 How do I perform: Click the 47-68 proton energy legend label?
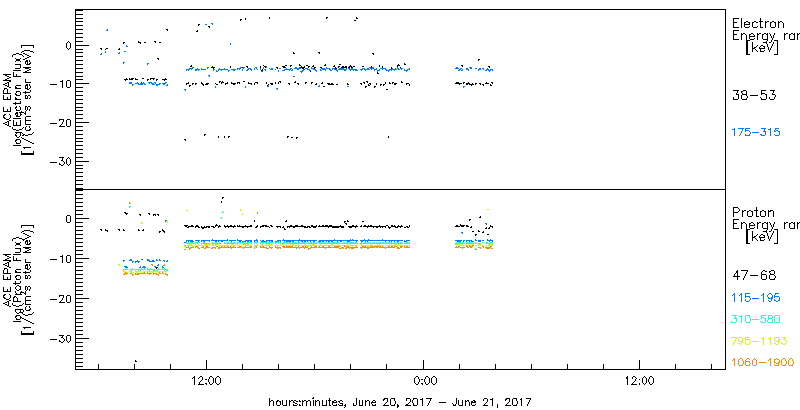(754, 276)
